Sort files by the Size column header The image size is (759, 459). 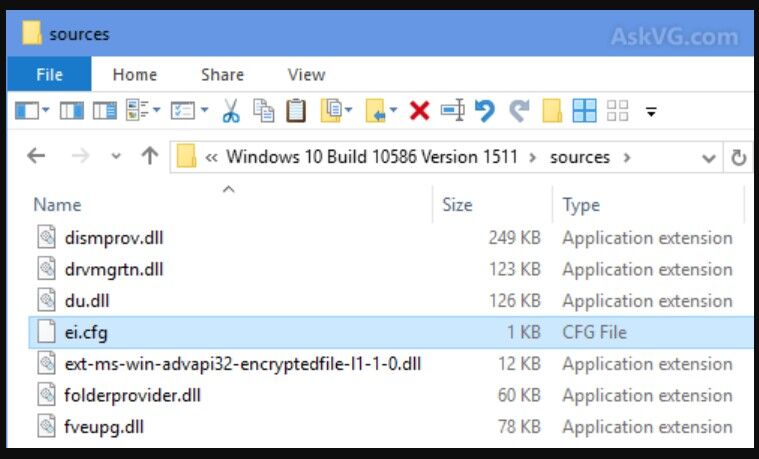point(457,205)
